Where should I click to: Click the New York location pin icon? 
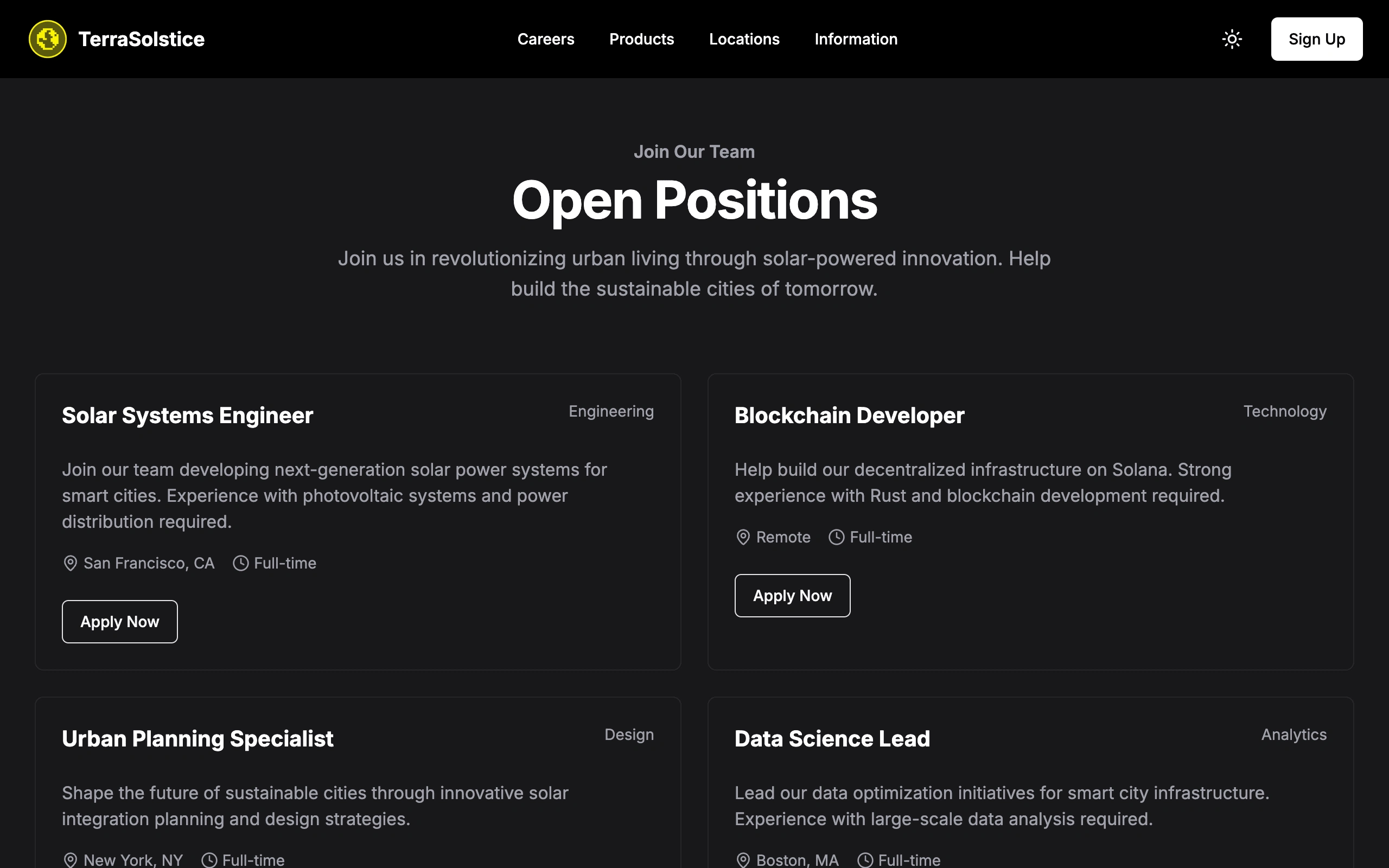(x=70, y=860)
